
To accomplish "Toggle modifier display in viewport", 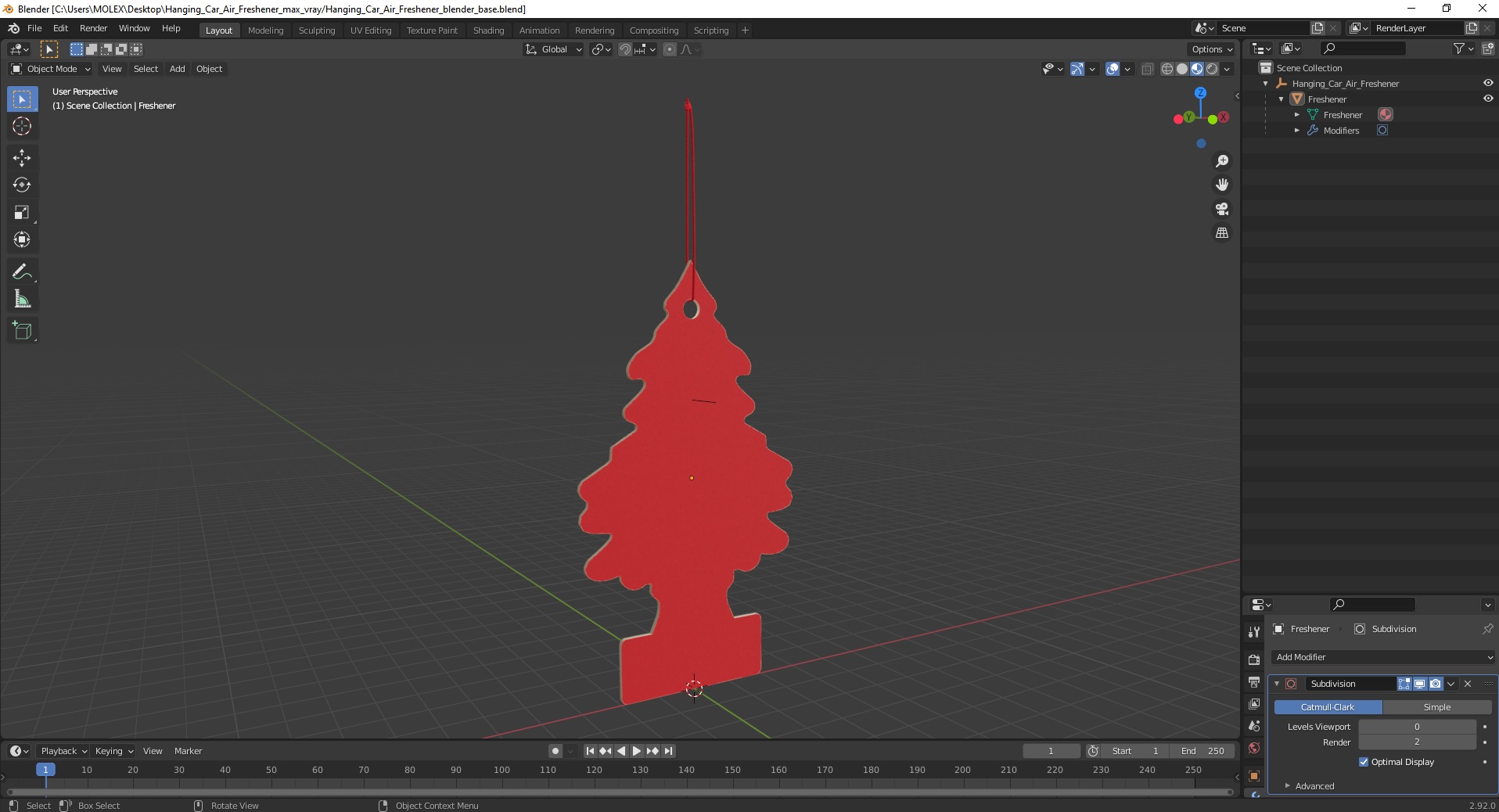I will click(1420, 684).
